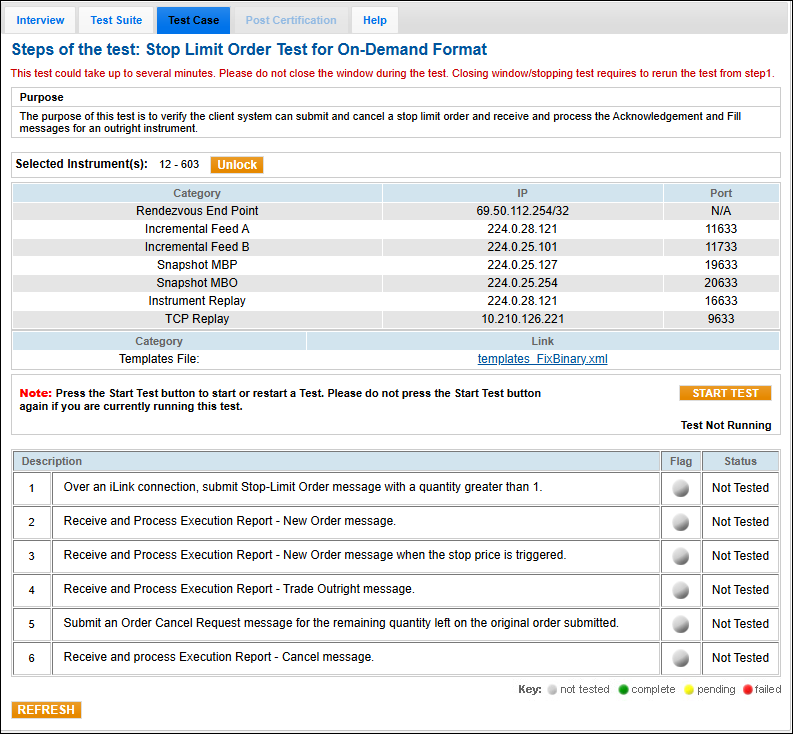Go to Post Certification tab

[291, 20]
